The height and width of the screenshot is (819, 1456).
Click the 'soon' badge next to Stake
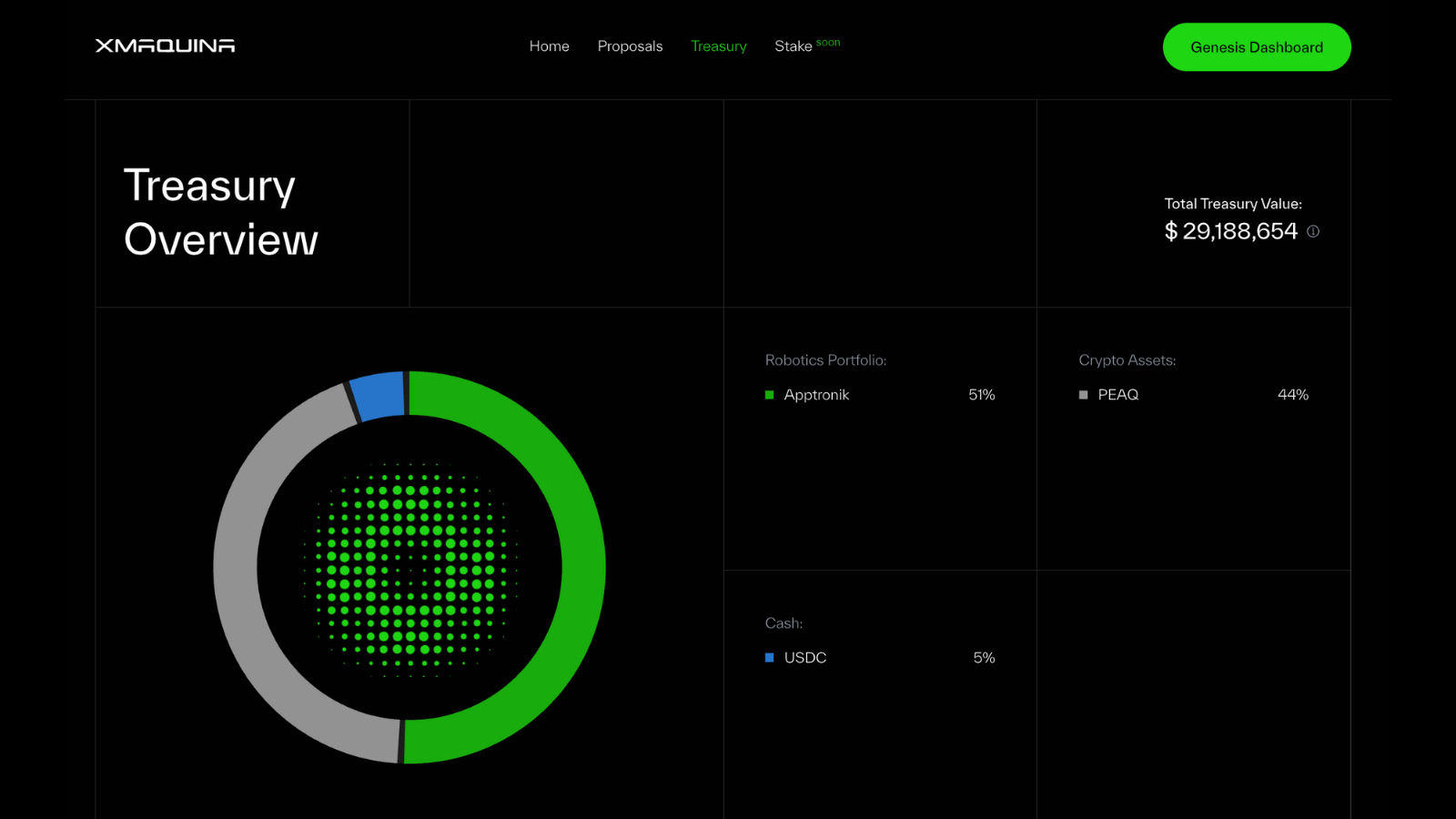pyautogui.click(x=828, y=41)
